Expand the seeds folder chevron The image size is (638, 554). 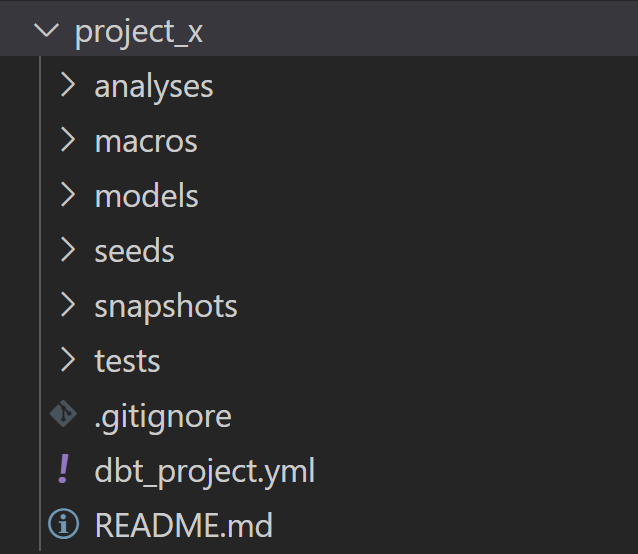pos(68,250)
